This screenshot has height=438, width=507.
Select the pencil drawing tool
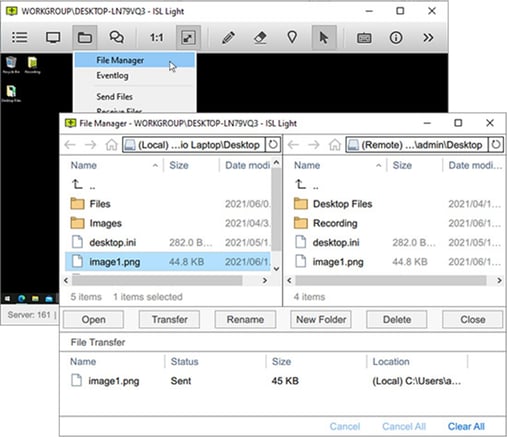(x=228, y=37)
